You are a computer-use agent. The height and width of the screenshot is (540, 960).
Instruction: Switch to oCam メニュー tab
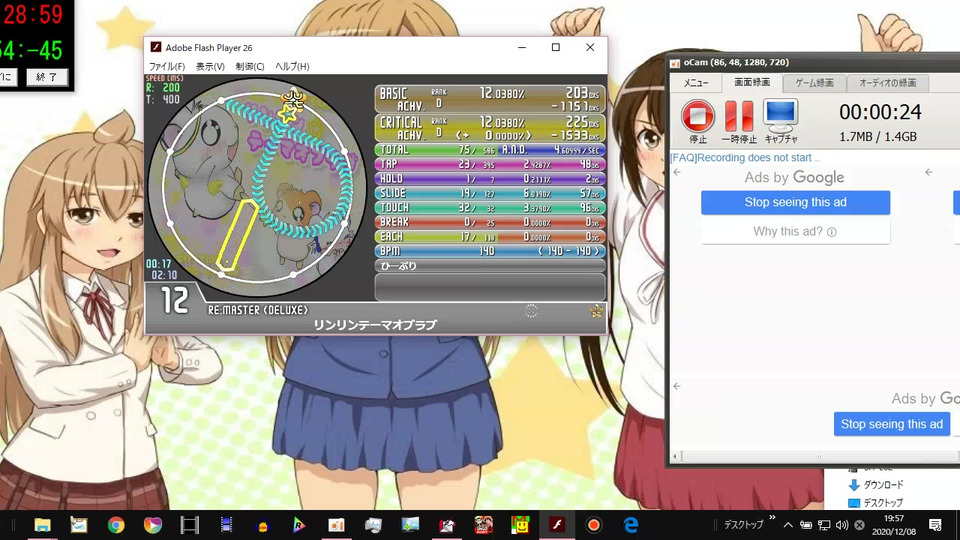(x=696, y=83)
